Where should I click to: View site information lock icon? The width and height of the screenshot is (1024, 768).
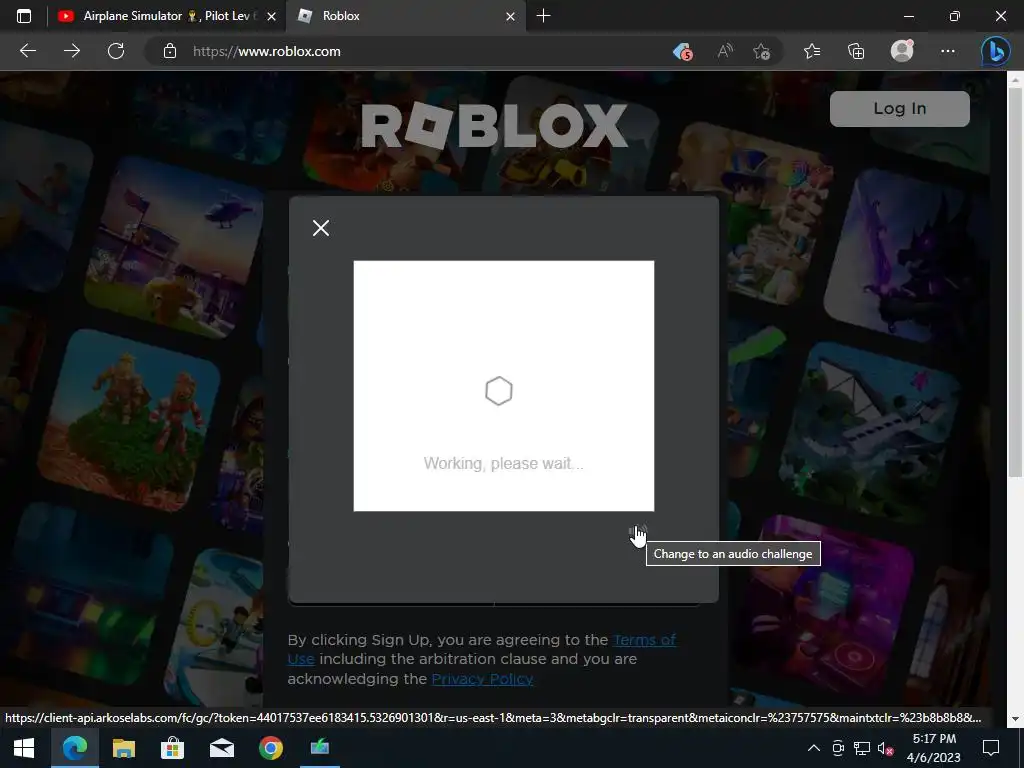[x=170, y=51]
